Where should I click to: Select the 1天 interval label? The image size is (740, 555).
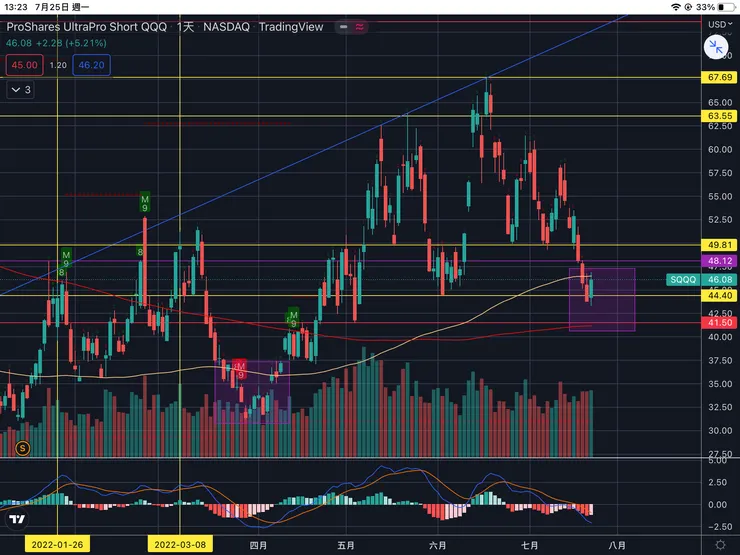tap(185, 27)
